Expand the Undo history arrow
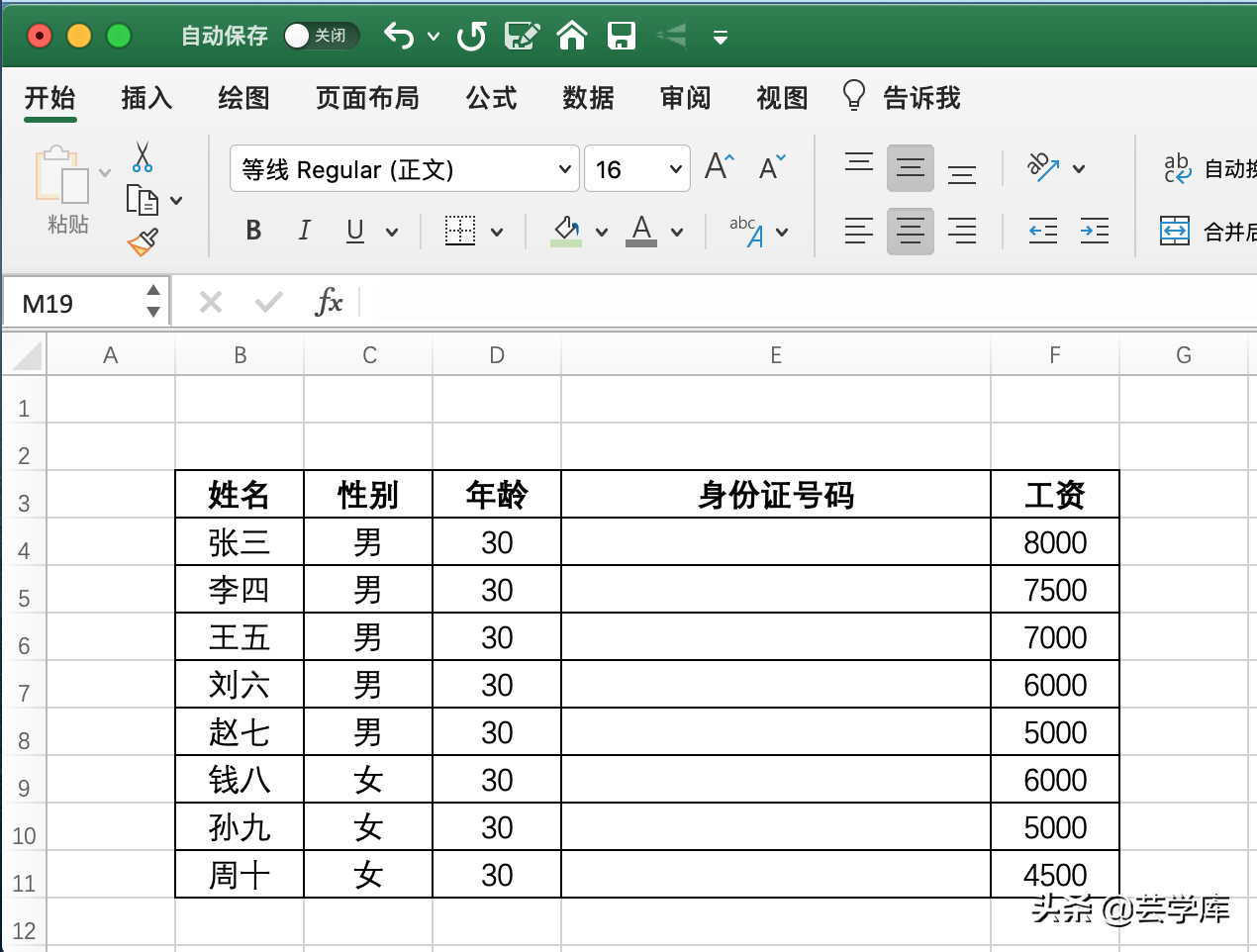1257x952 pixels. pyautogui.click(x=434, y=37)
